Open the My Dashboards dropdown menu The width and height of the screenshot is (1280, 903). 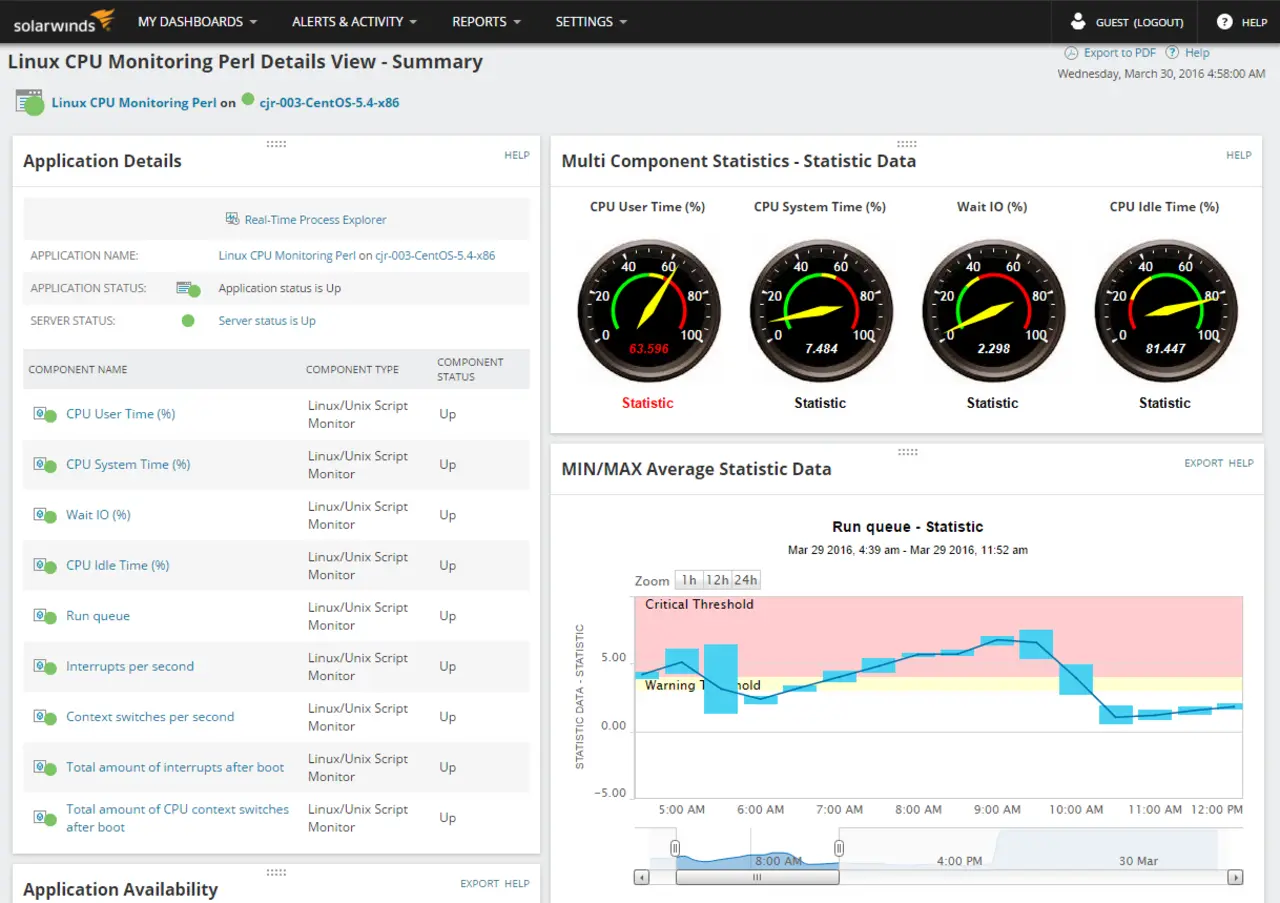tap(197, 21)
